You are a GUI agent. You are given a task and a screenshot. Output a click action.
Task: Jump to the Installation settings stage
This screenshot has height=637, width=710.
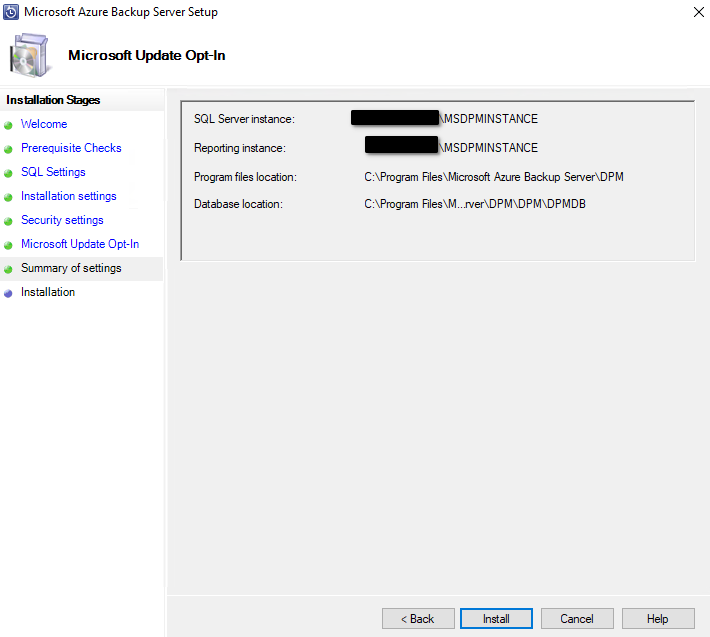coord(68,196)
